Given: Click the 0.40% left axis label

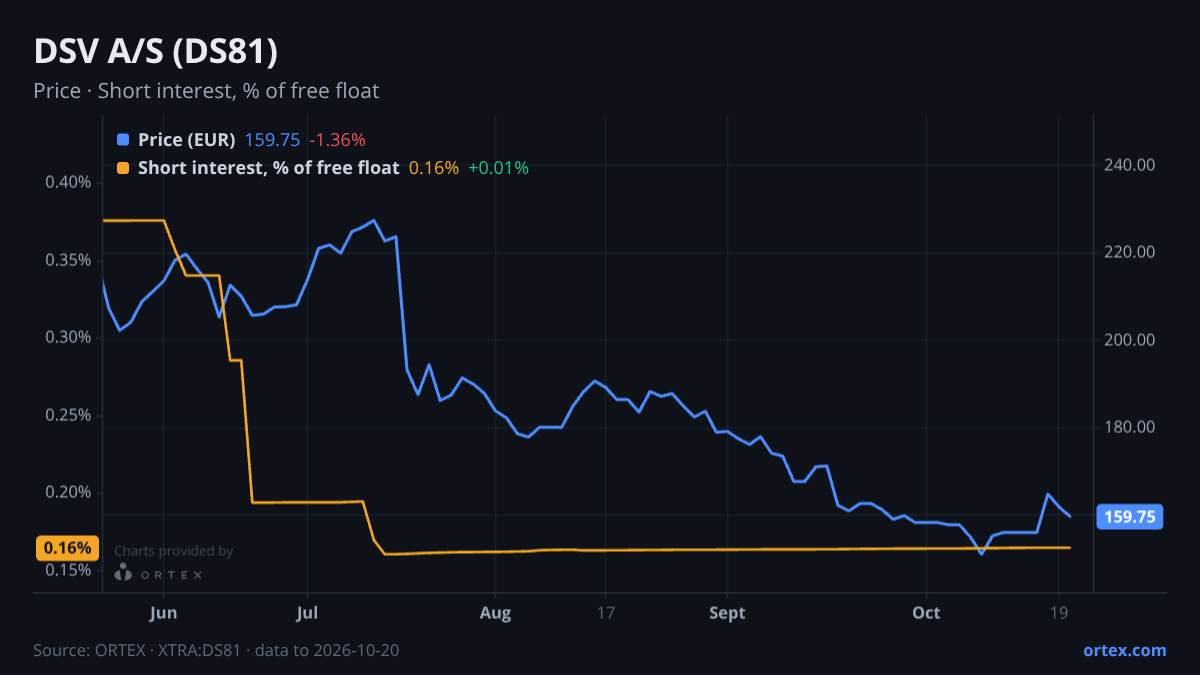Looking at the screenshot, I should pos(68,182).
